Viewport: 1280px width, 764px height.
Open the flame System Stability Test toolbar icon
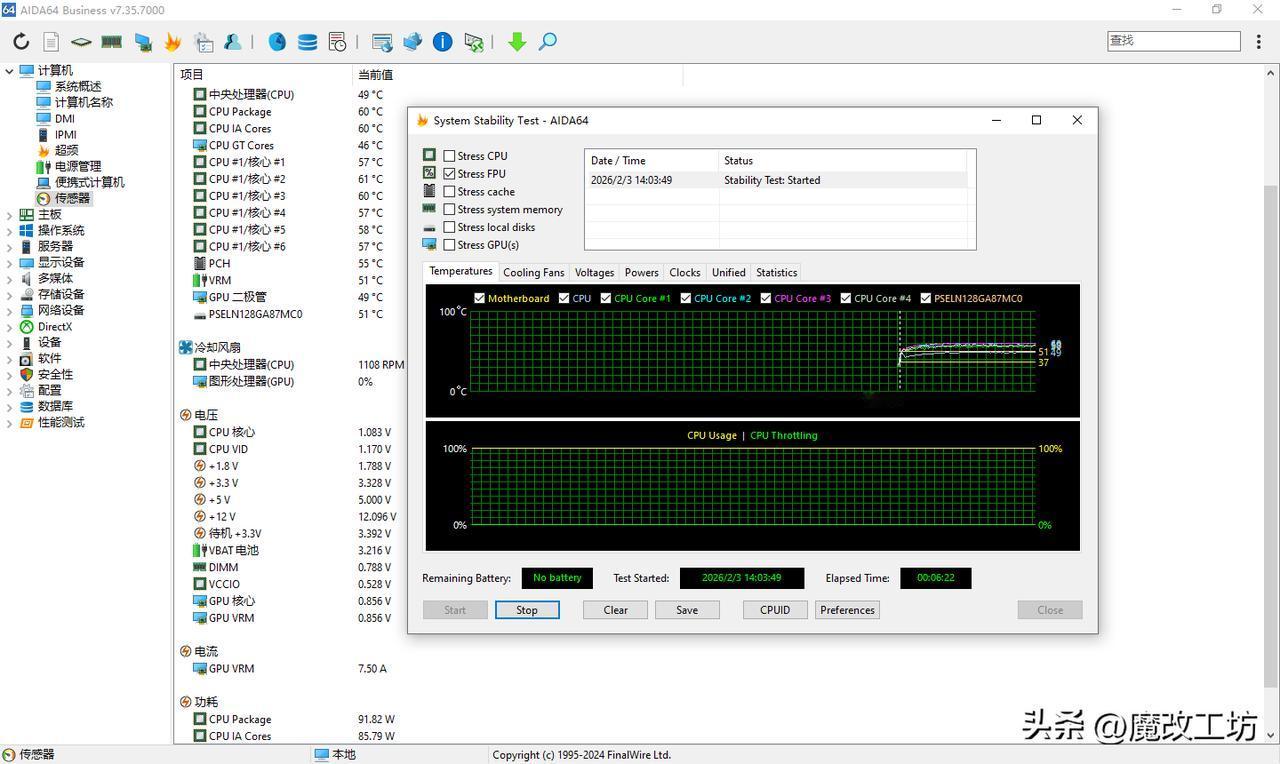(x=173, y=42)
